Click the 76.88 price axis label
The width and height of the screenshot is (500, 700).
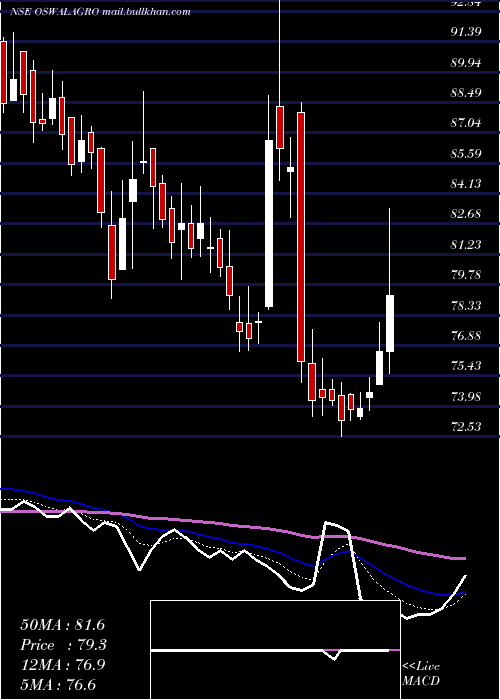point(466,335)
